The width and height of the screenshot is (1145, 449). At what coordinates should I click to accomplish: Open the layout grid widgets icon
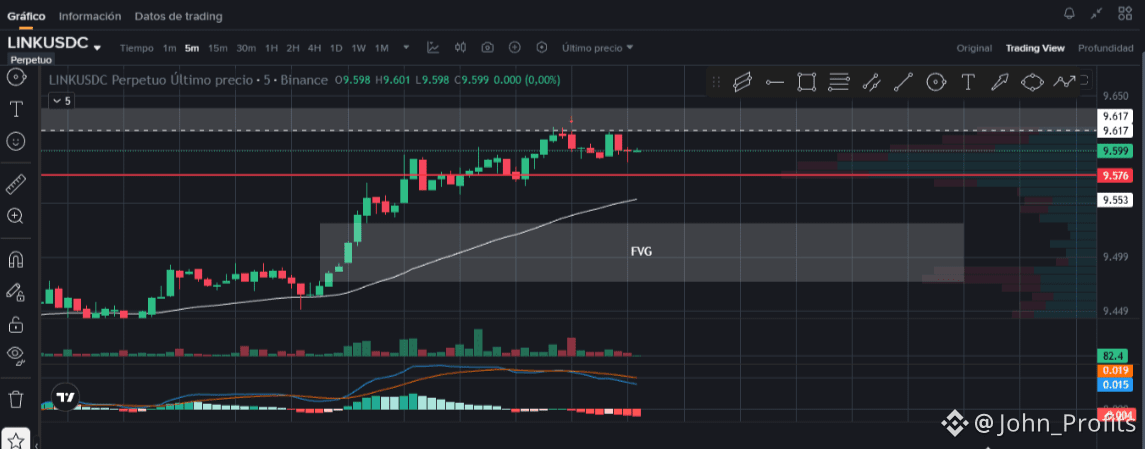point(1125,13)
